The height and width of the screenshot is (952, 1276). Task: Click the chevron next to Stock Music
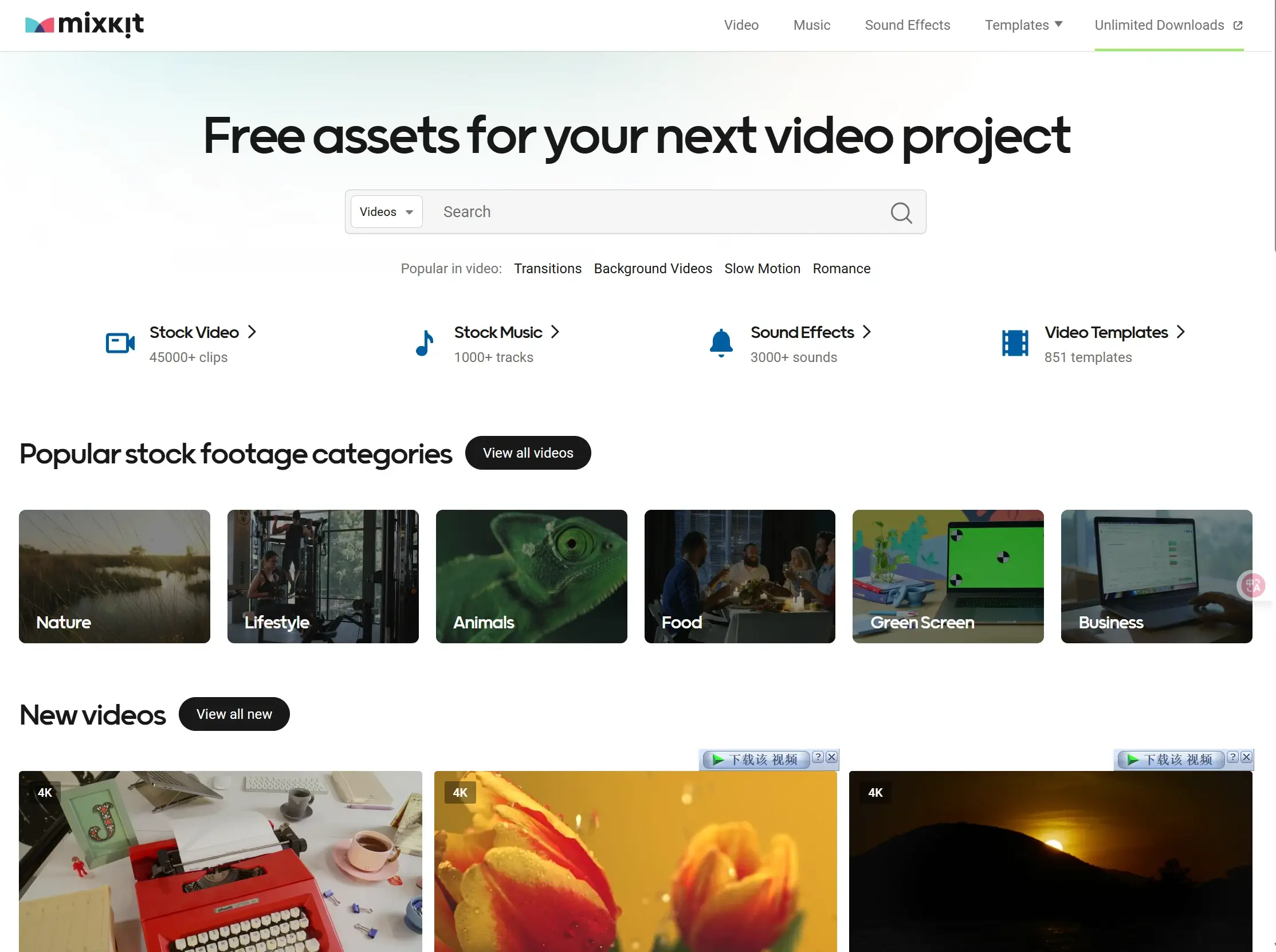pyautogui.click(x=555, y=332)
